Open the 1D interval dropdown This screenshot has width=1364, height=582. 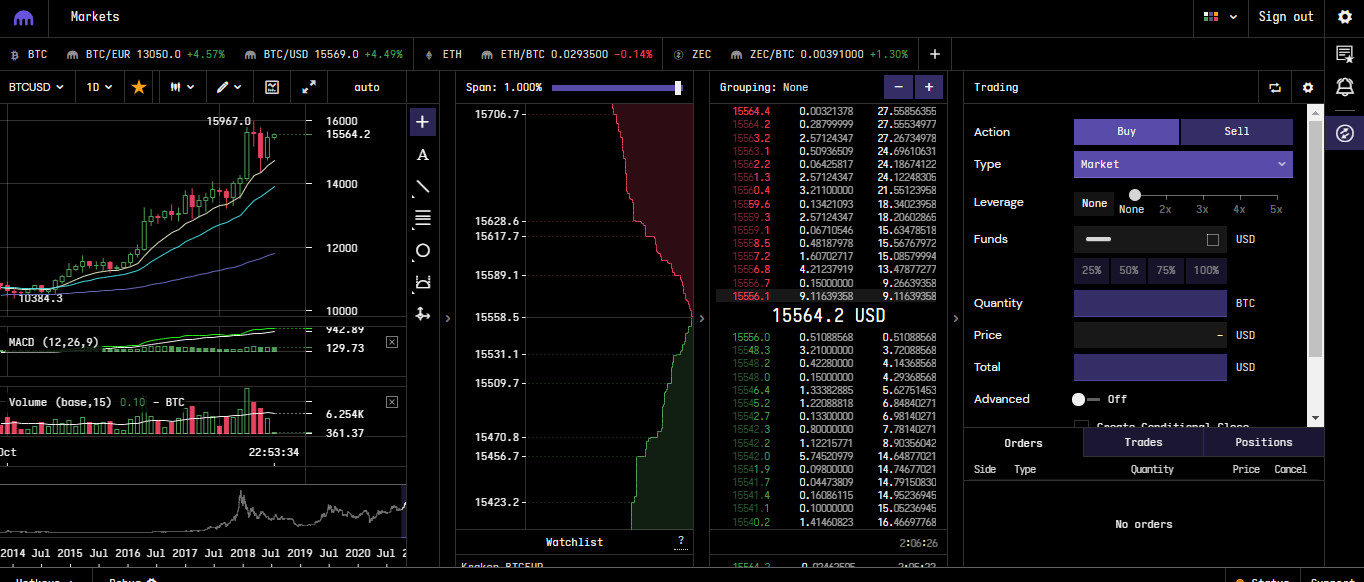pos(99,87)
